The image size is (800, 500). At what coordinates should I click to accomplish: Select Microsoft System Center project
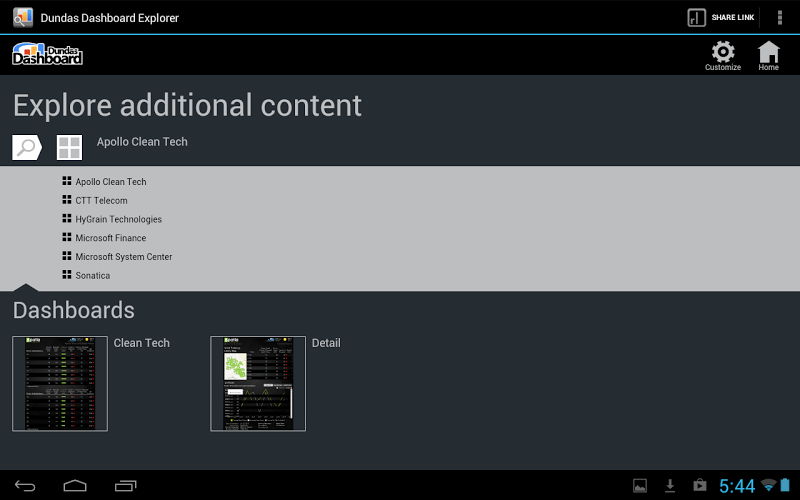(x=123, y=257)
